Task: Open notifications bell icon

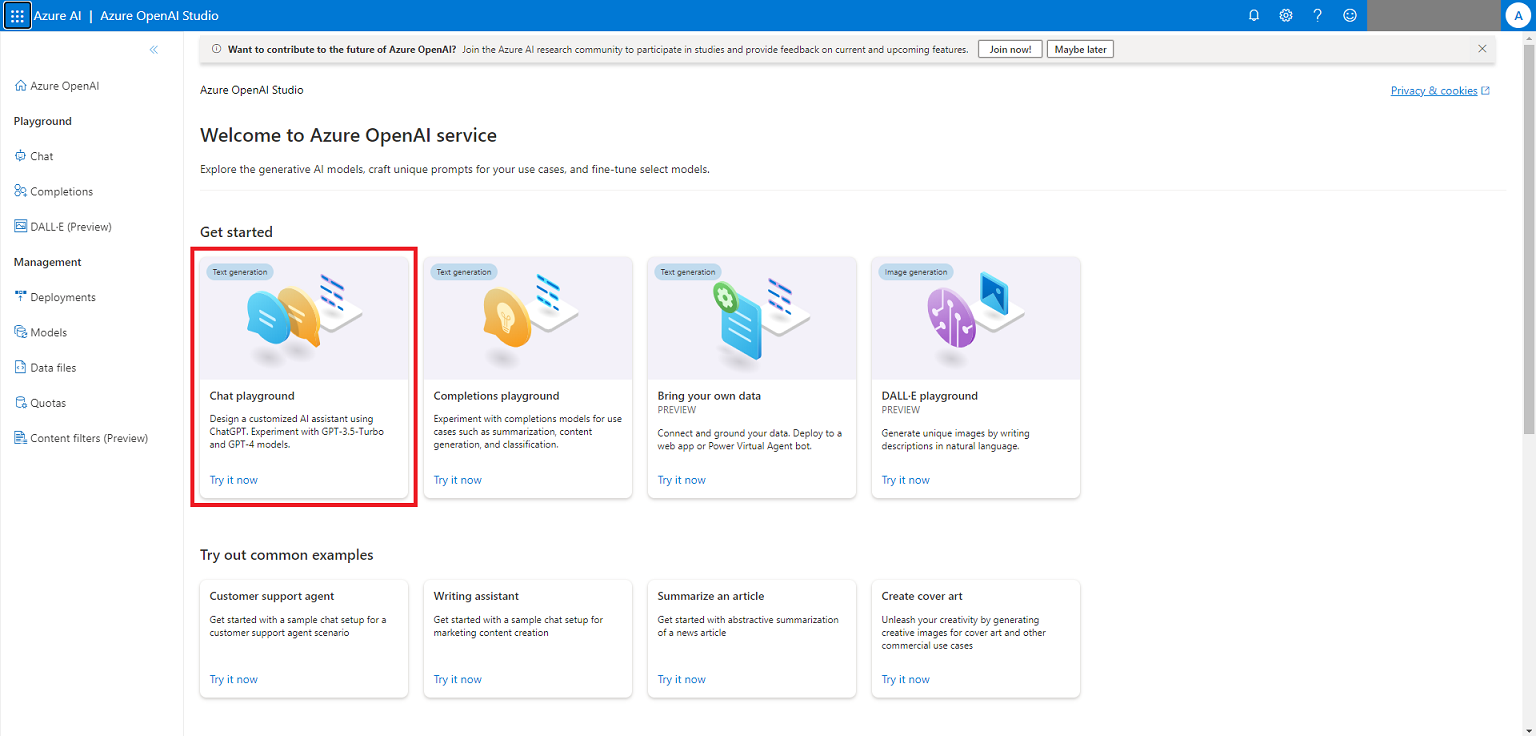Action: [x=1254, y=16]
